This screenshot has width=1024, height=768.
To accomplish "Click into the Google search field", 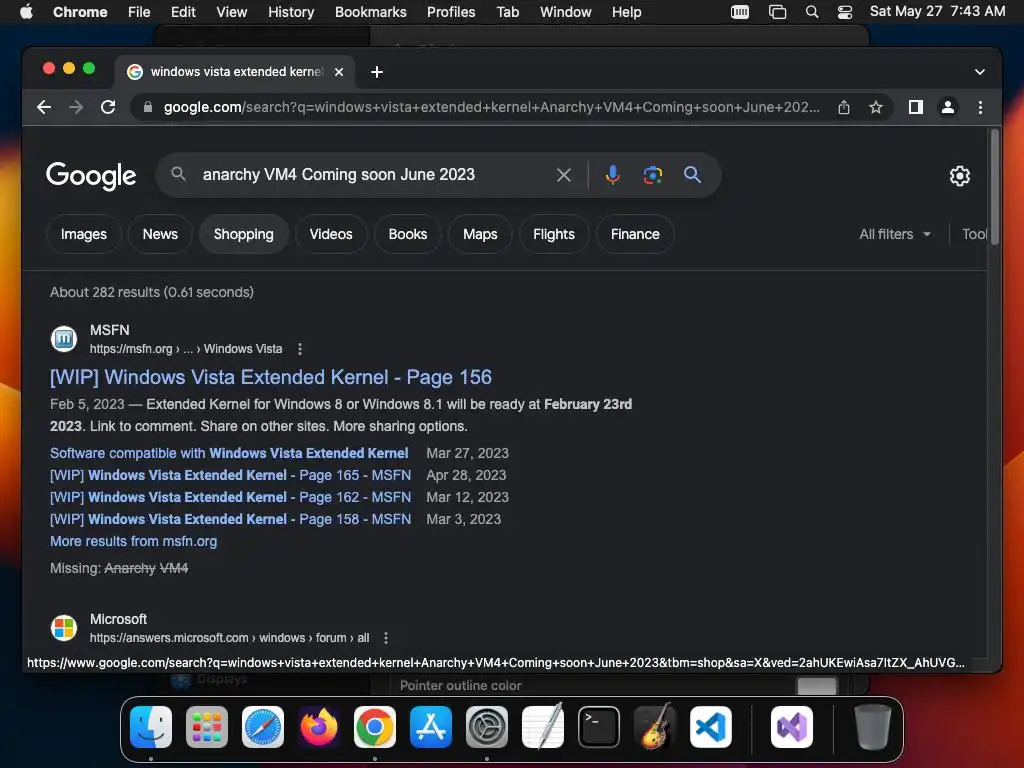I will (x=372, y=175).
